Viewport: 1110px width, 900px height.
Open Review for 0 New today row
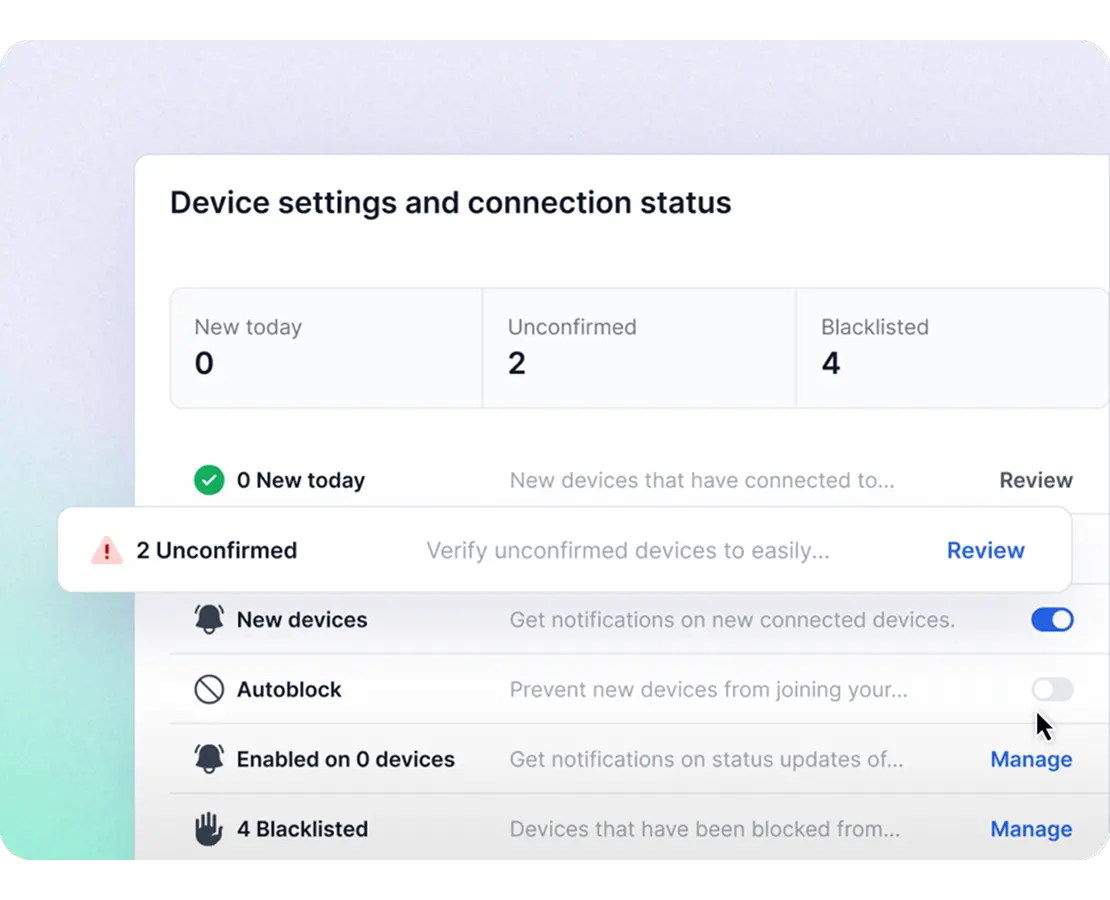(x=1036, y=480)
